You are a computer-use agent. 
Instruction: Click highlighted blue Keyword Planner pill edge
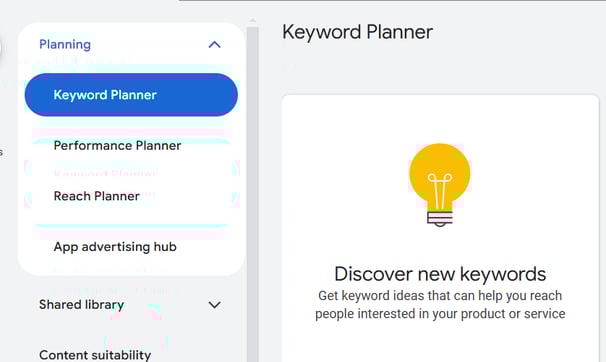point(228,95)
